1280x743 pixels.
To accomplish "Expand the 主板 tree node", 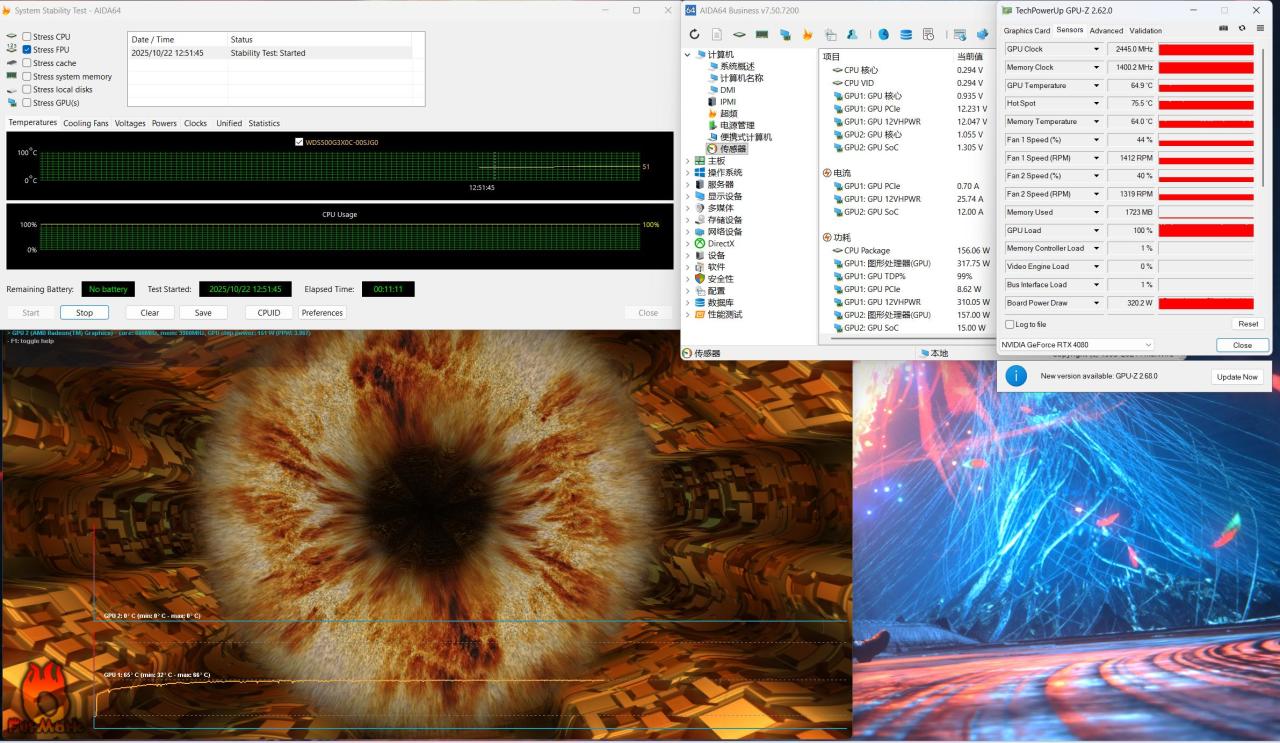I will [688, 161].
